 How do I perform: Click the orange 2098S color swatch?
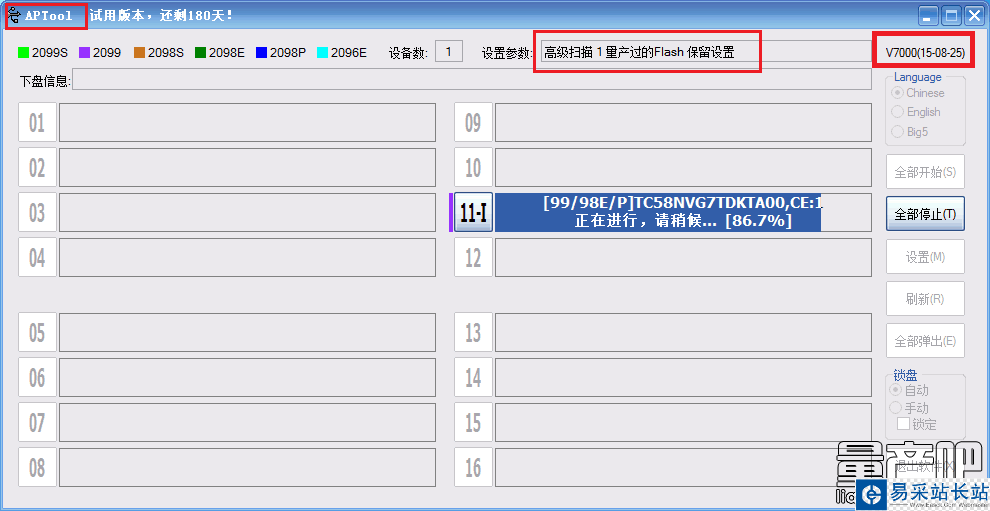(x=140, y=53)
